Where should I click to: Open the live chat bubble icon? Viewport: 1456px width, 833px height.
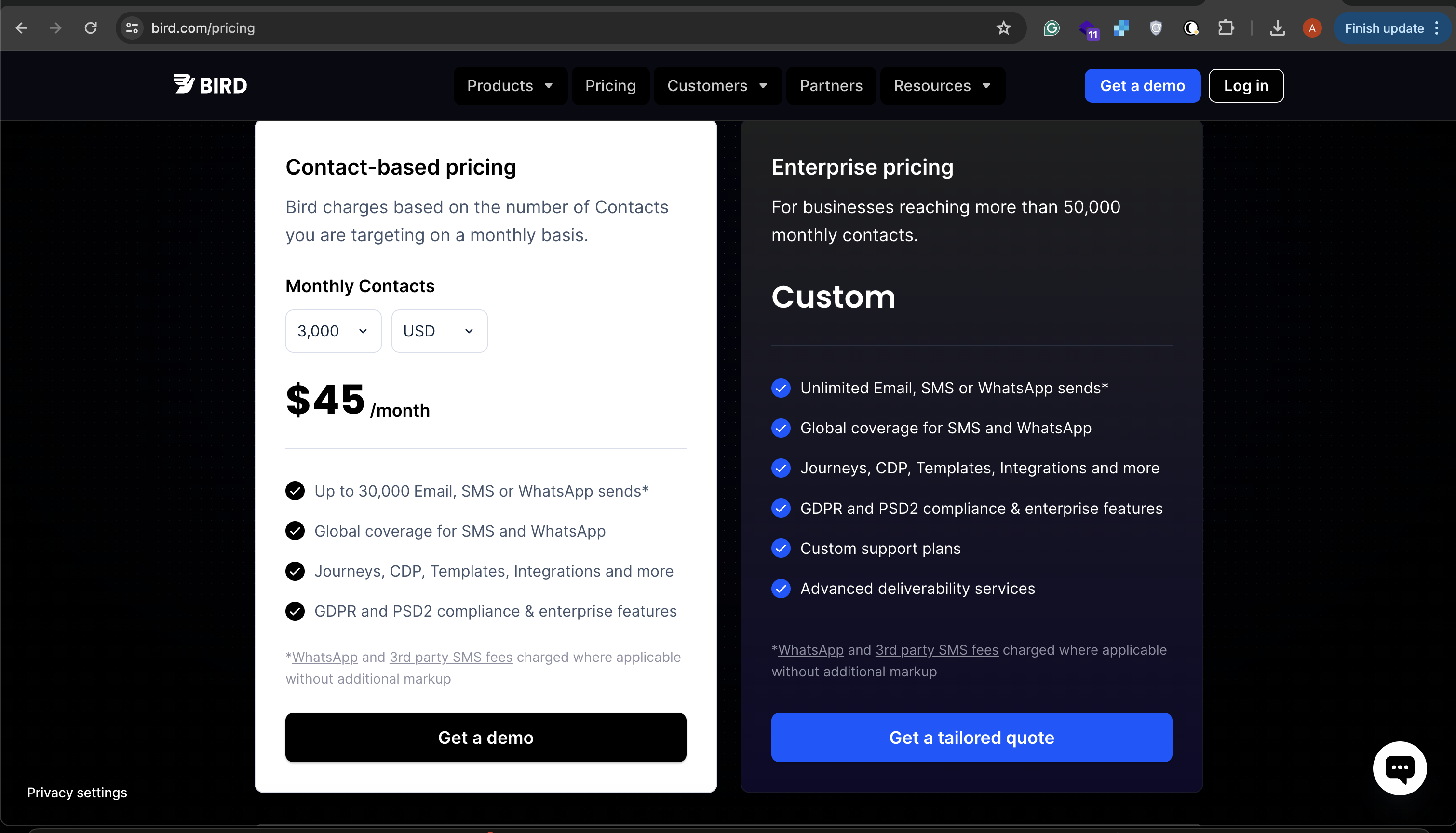click(1400, 768)
